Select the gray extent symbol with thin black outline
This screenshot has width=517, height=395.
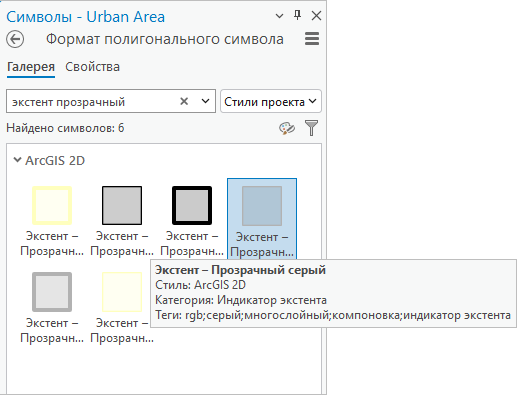pyautogui.click(x=122, y=222)
